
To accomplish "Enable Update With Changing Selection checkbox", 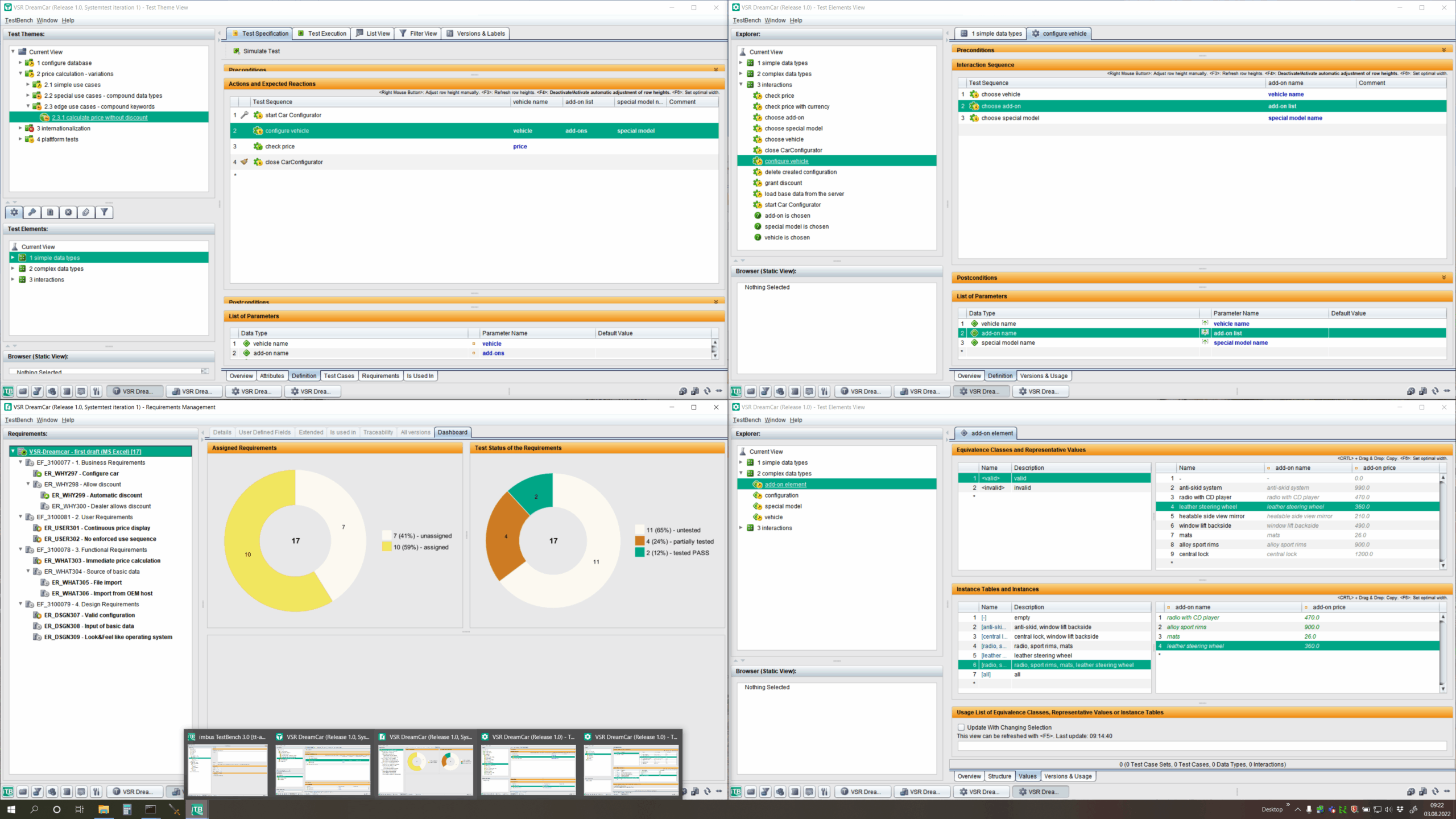I will tap(961, 727).
